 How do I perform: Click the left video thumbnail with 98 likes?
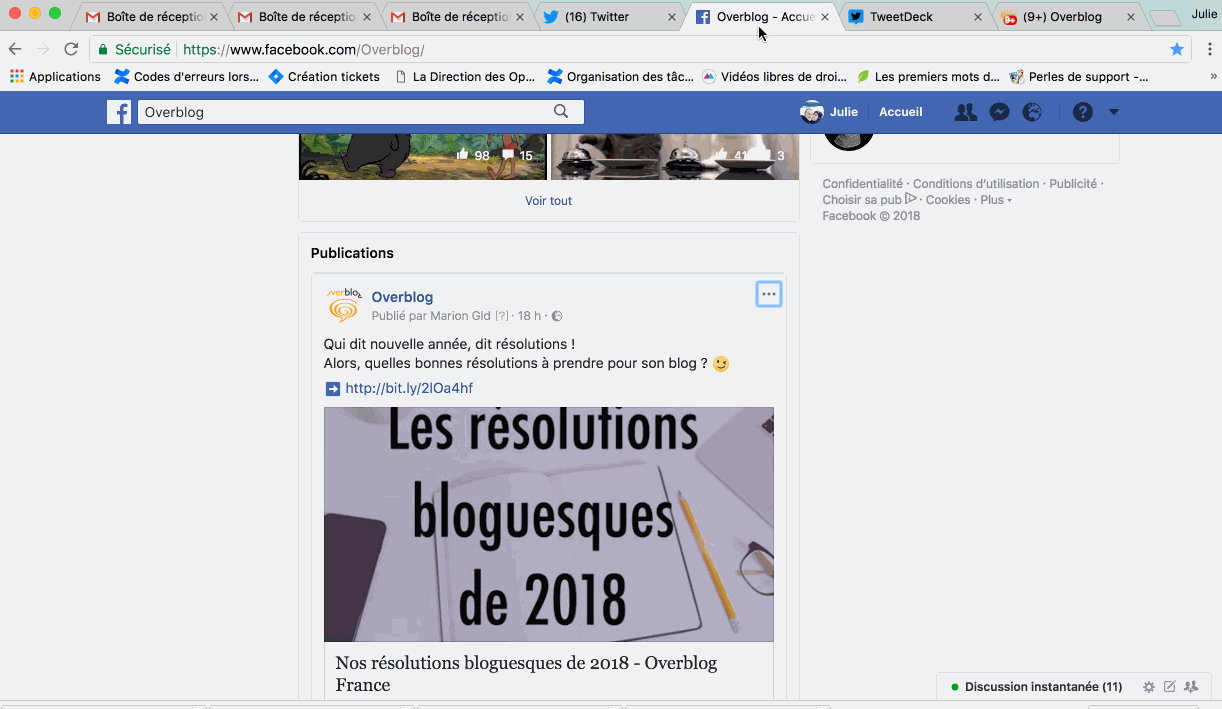click(423, 155)
